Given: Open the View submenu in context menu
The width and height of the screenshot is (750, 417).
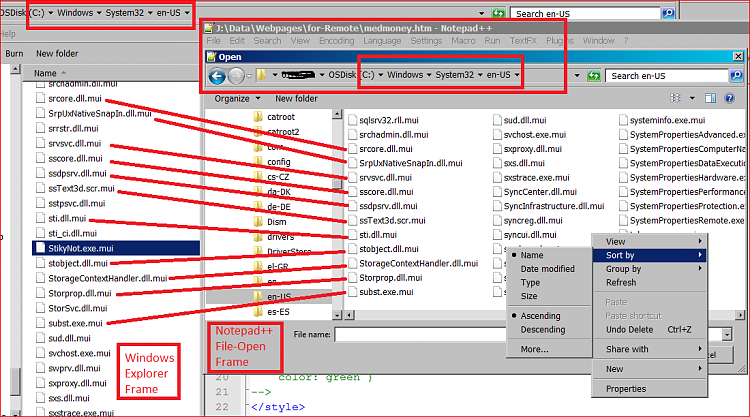Looking at the screenshot, I should [650, 242].
